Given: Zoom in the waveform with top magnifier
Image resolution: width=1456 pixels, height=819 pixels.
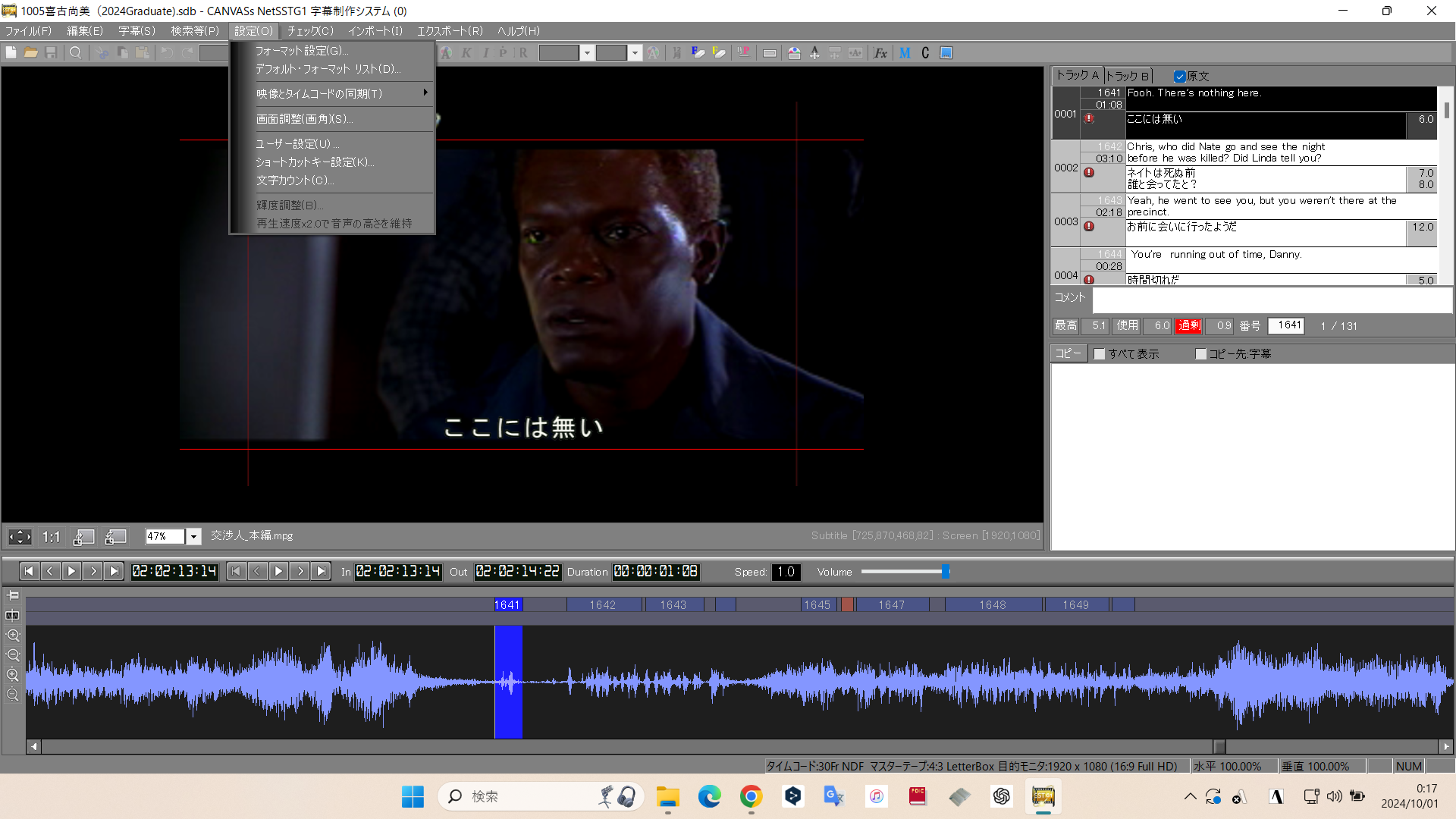Looking at the screenshot, I should pos(13,635).
